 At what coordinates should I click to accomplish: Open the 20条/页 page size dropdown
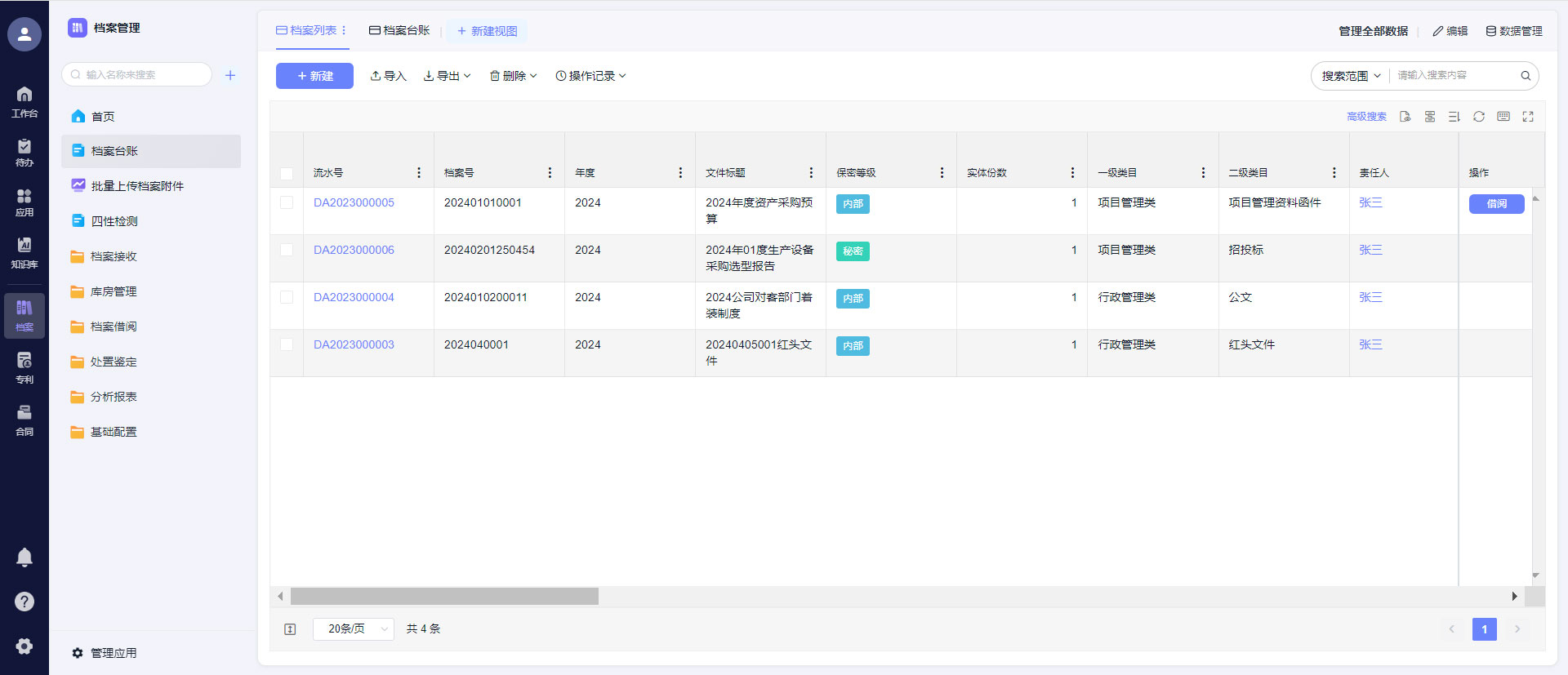354,628
